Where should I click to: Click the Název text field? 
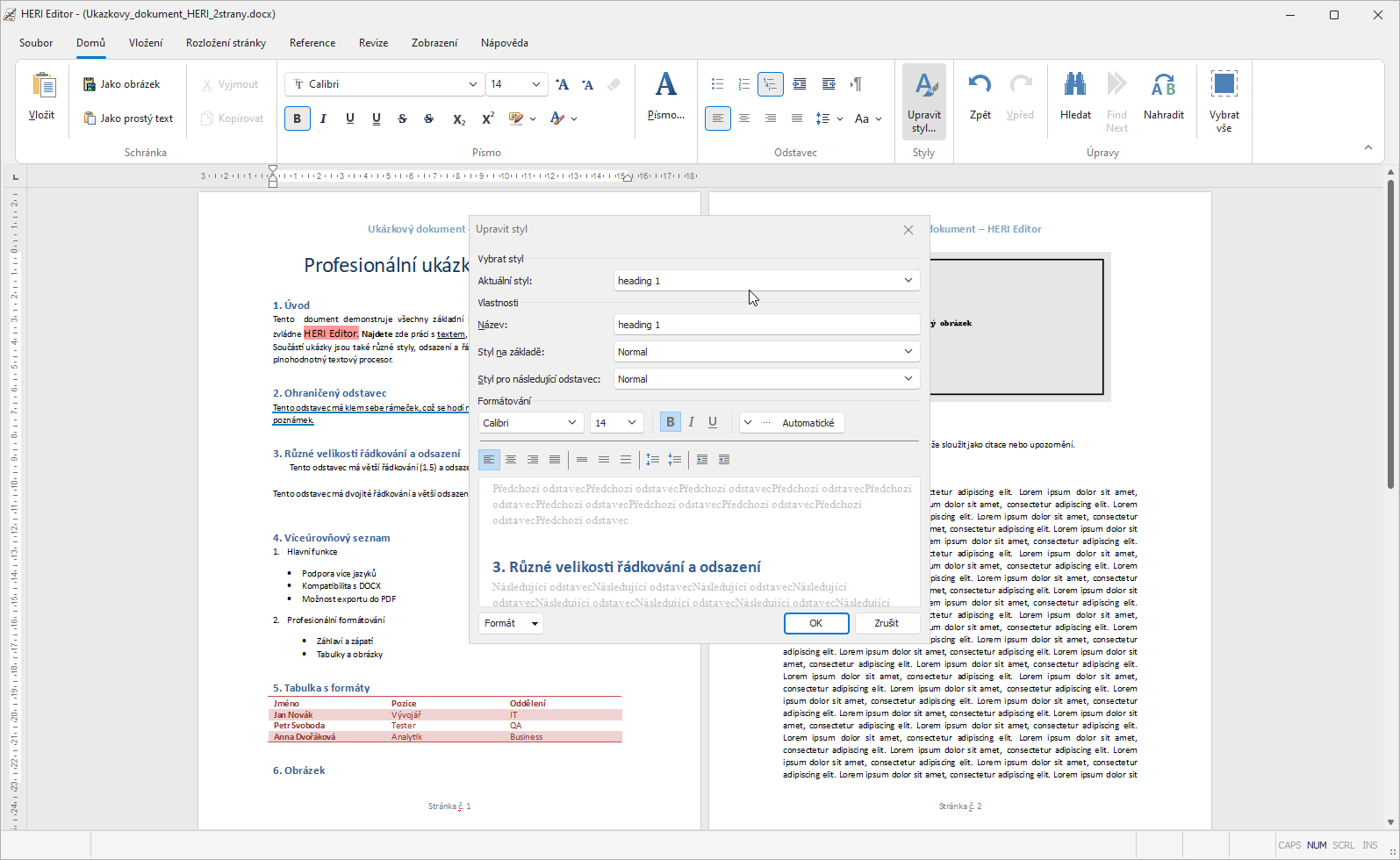[x=765, y=325]
